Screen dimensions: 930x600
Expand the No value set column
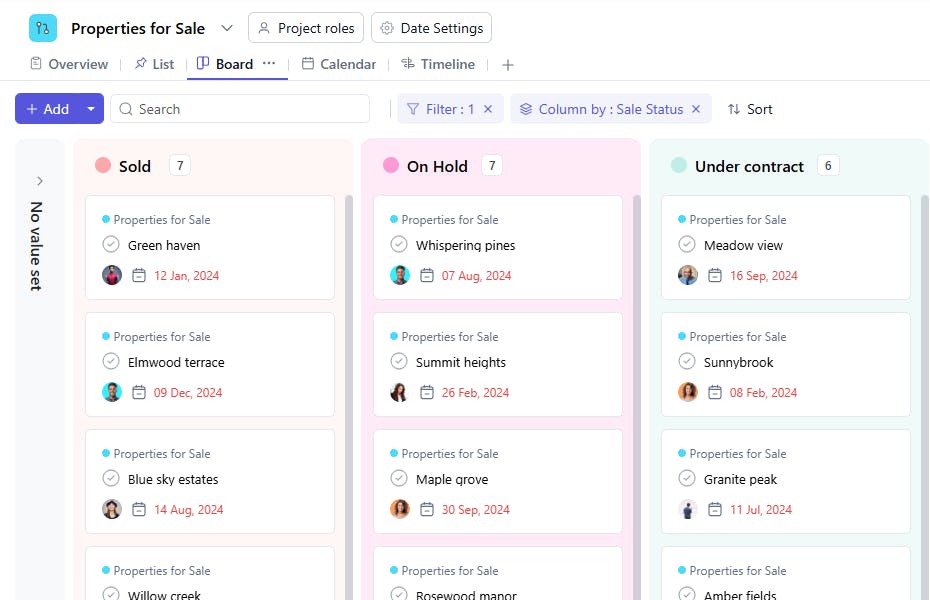(x=40, y=181)
